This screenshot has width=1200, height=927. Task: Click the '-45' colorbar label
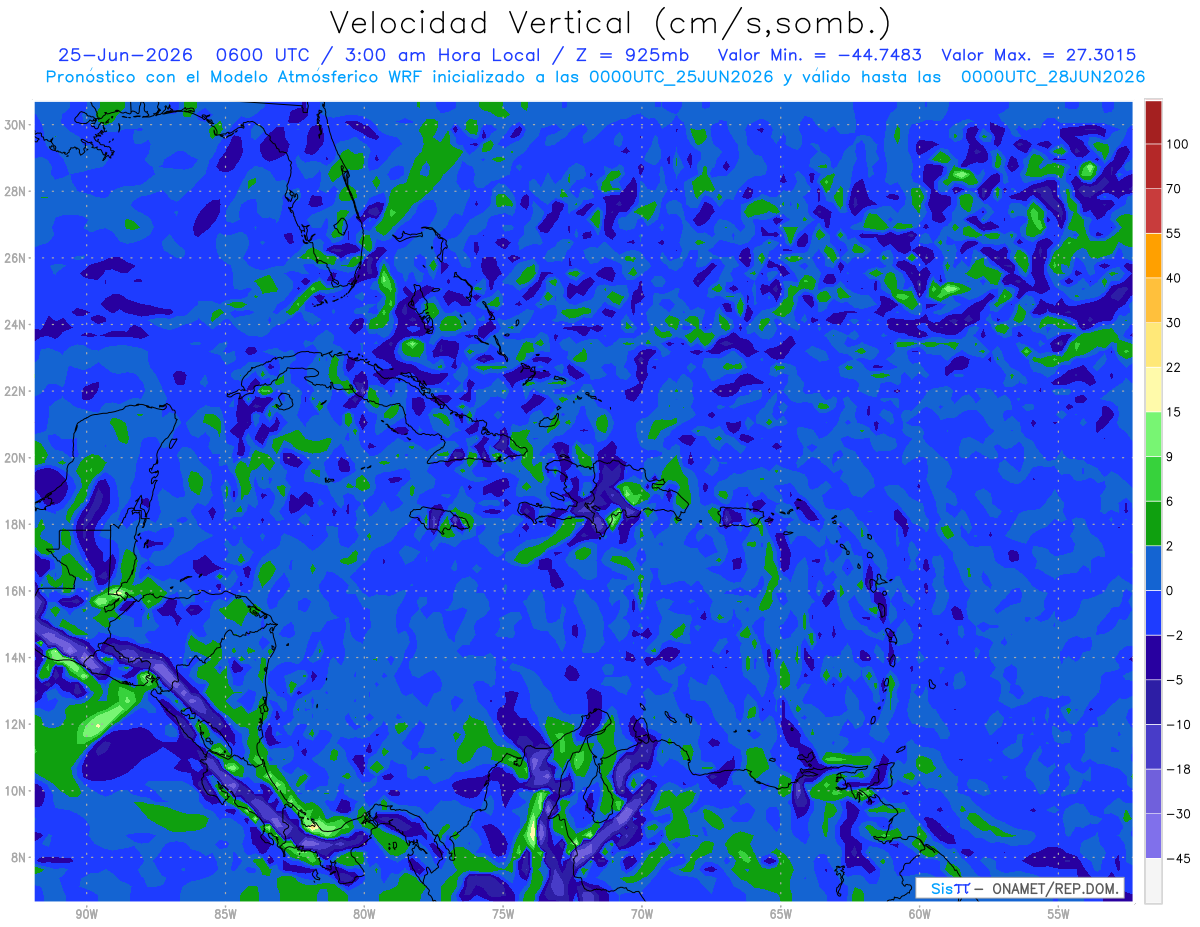[1178, 859]
